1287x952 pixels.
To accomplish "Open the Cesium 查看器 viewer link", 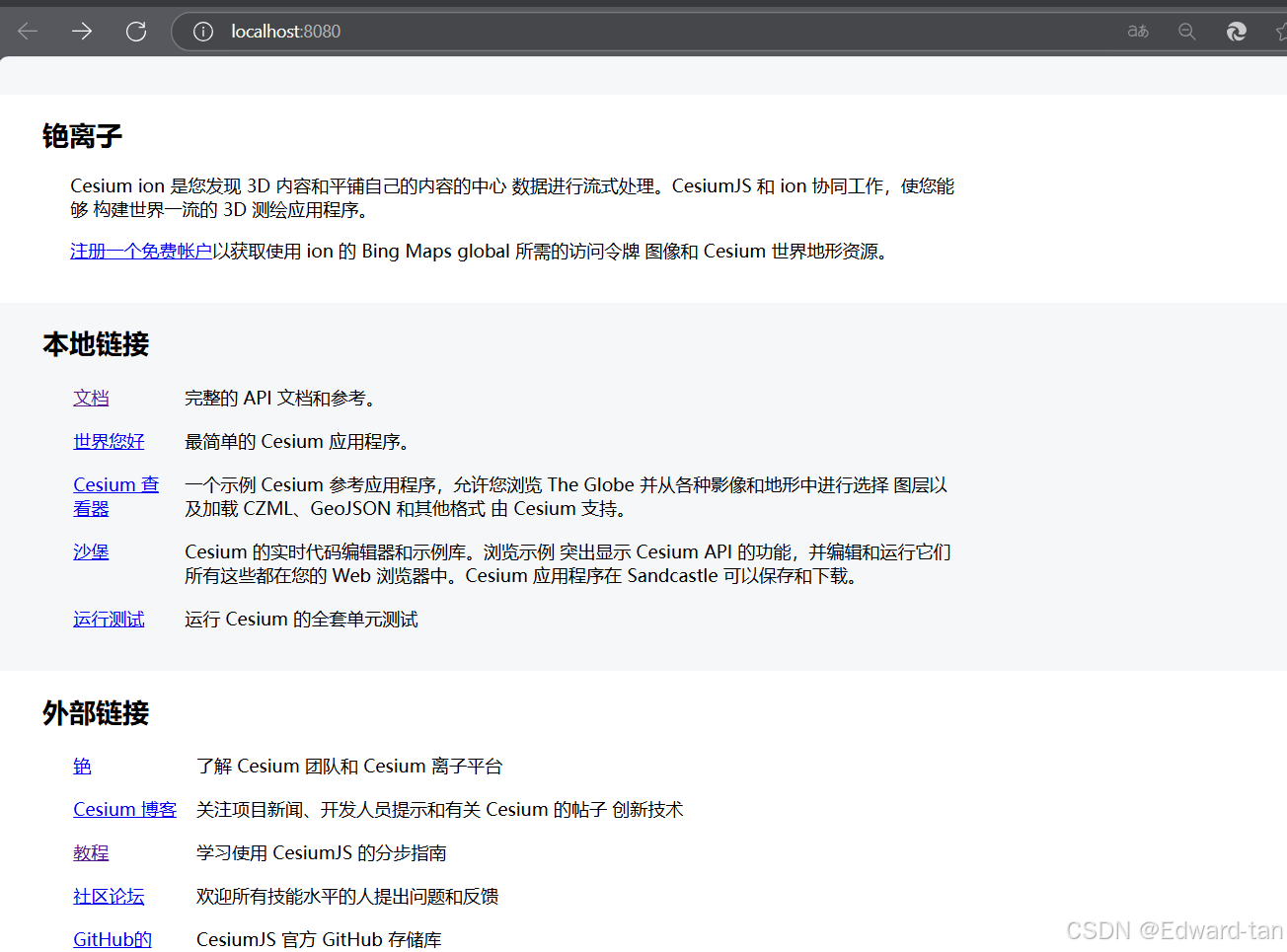I will click(x=115, y=485).
